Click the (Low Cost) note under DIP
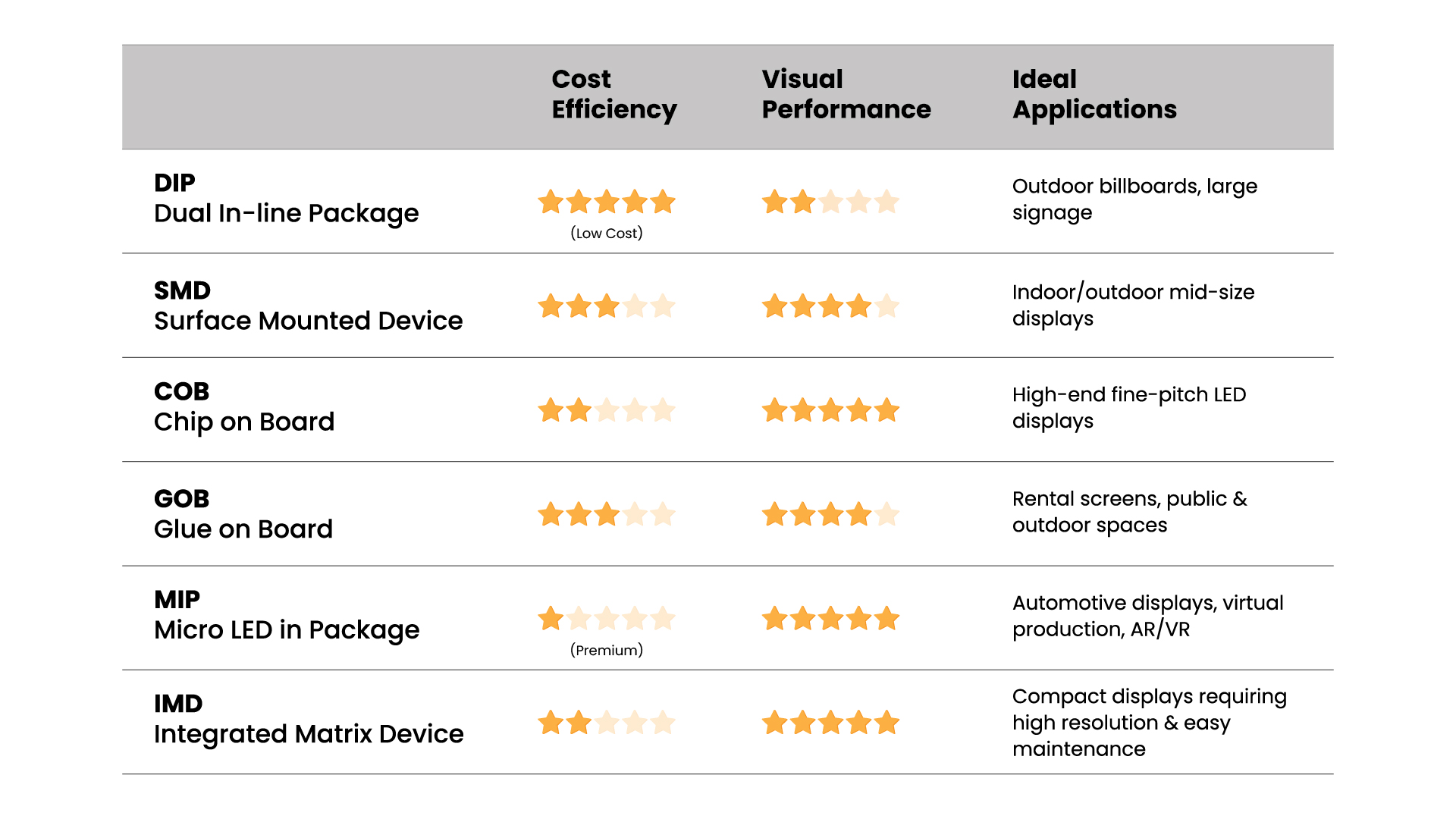The height and width of the screenshot is (819, 1456). pos(607,234)
